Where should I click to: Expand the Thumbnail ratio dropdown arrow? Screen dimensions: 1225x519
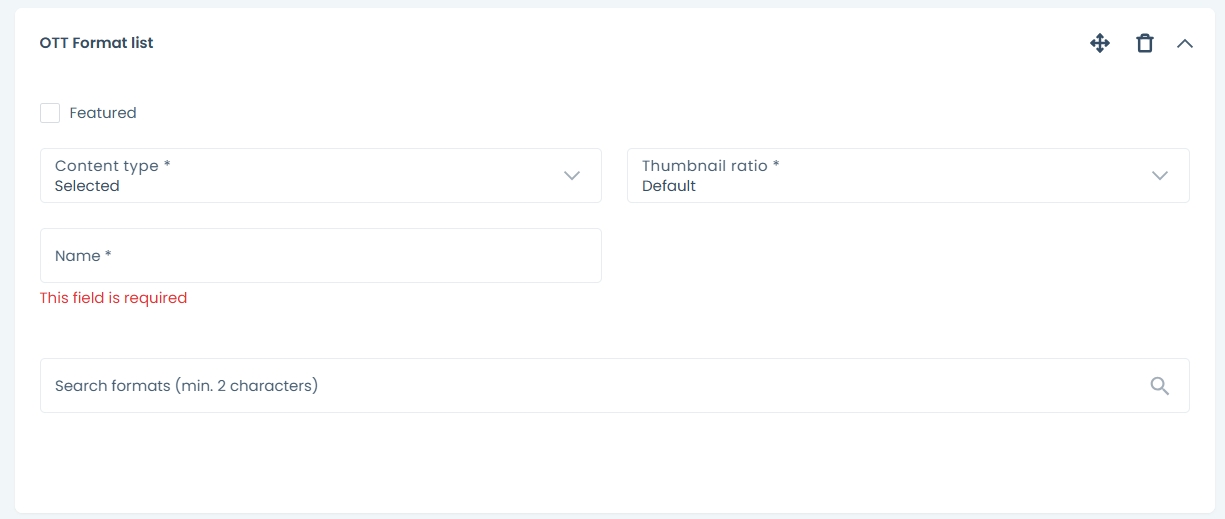(x=1160, y=176)
